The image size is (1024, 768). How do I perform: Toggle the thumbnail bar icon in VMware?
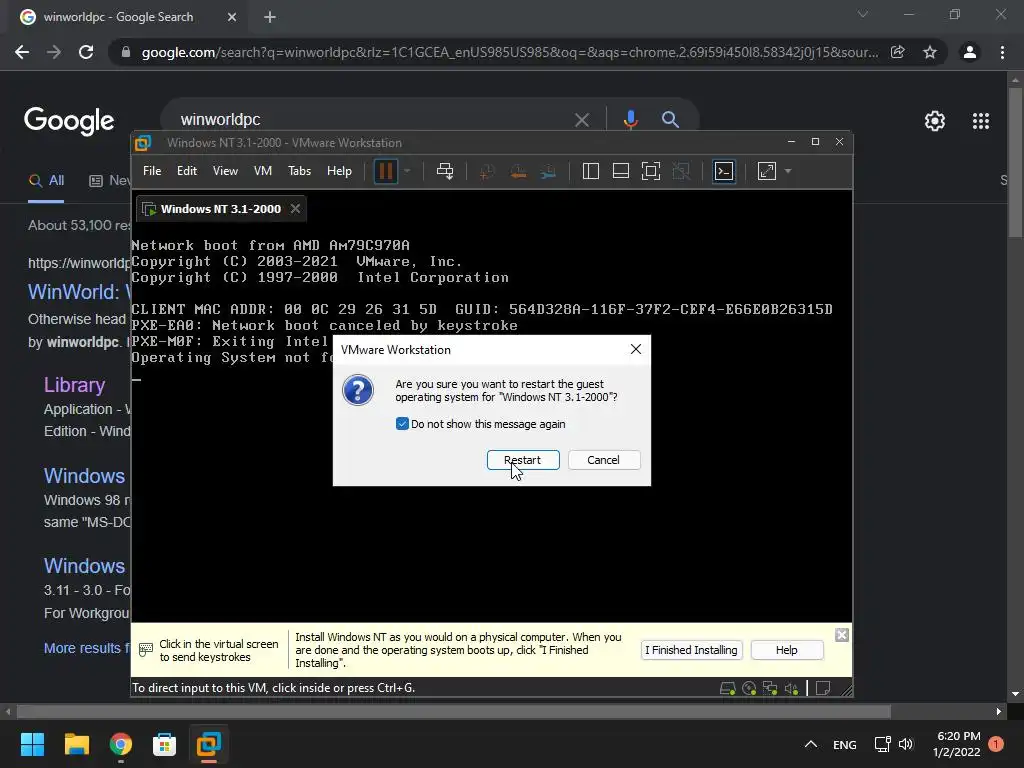pos(620,171)
